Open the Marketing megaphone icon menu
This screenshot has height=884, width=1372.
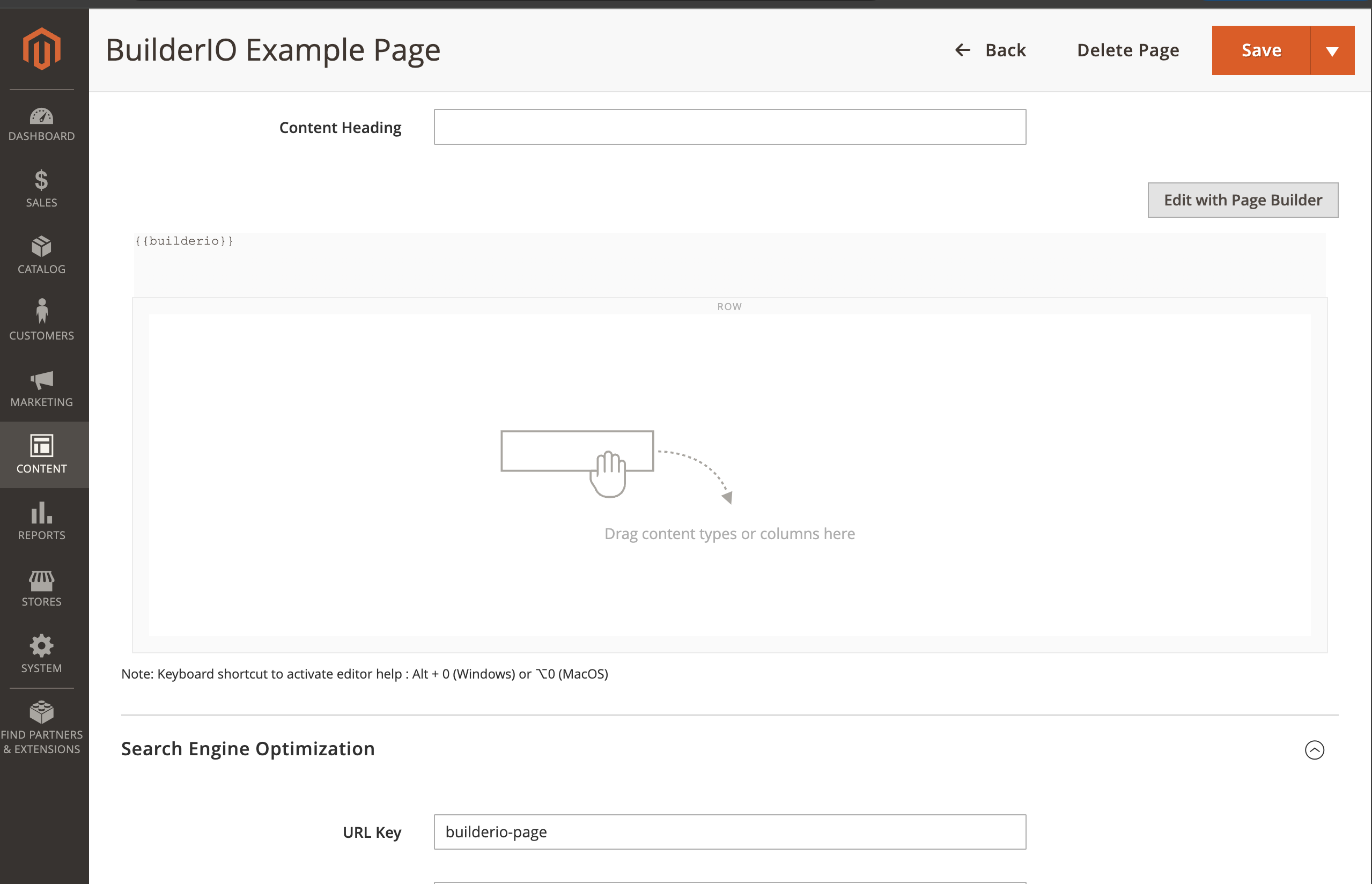[41, 380]
